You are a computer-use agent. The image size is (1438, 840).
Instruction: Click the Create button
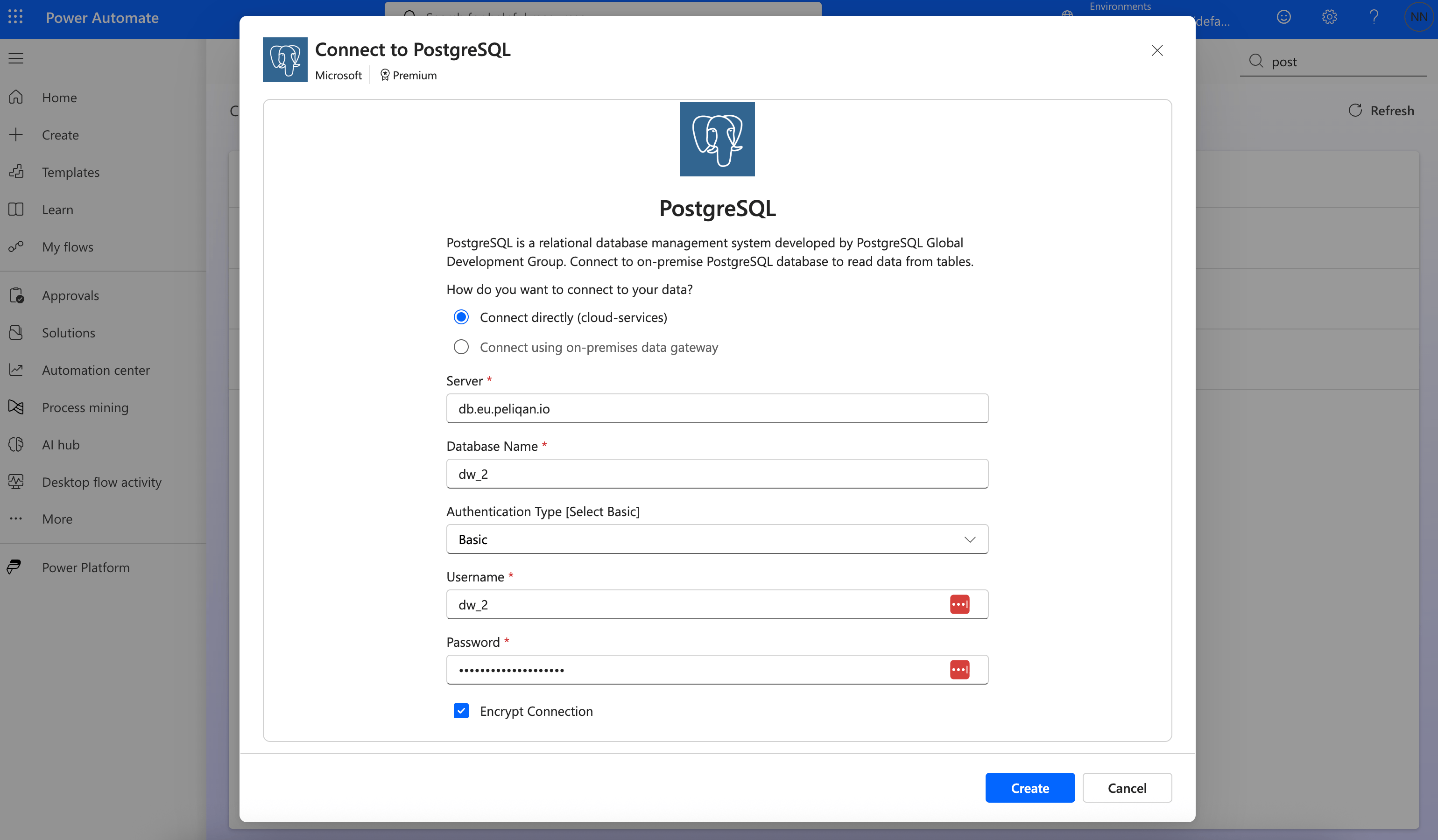click(1030, 788)
